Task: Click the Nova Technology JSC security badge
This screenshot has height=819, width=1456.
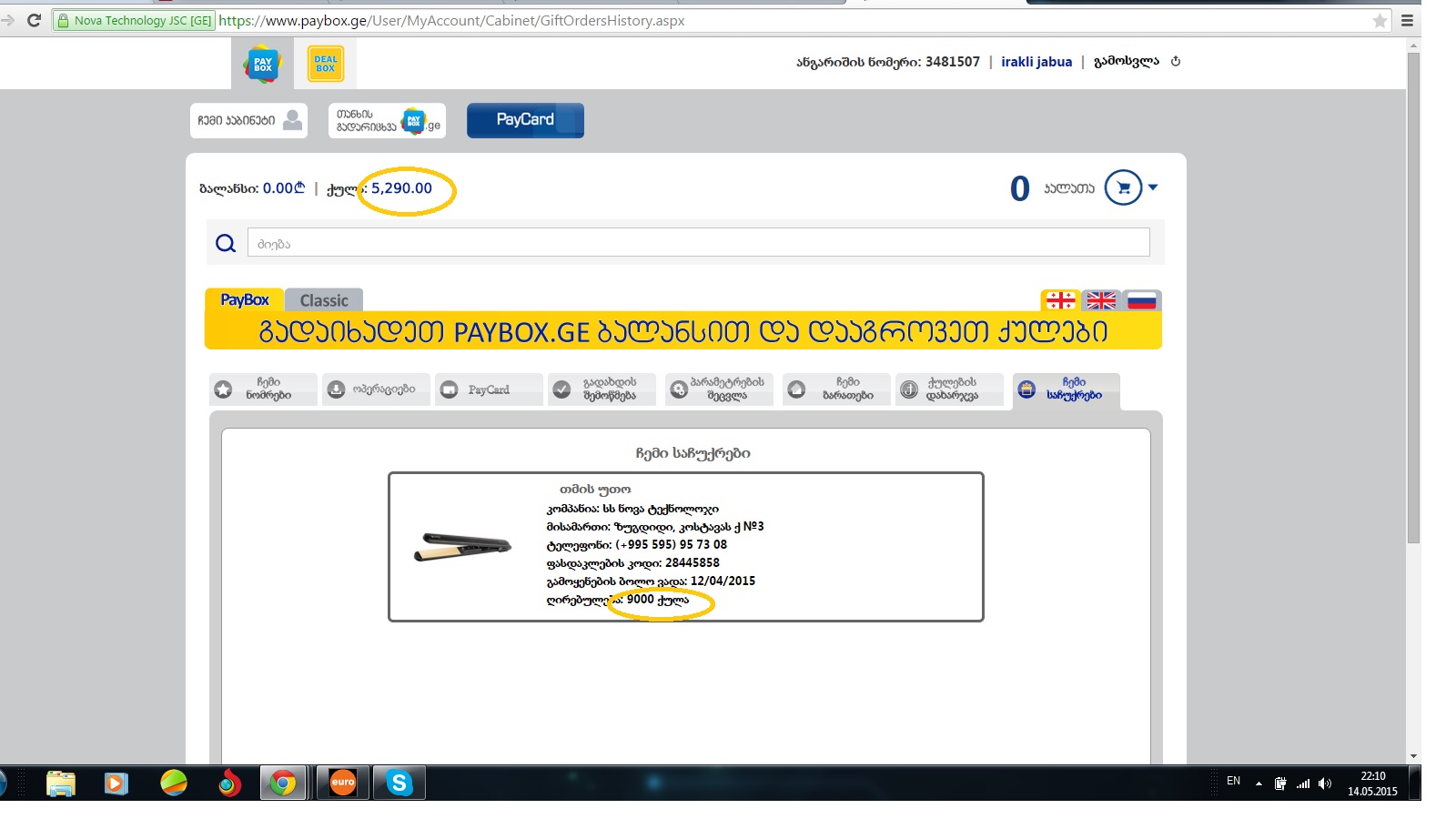Action: pos(134,20)
